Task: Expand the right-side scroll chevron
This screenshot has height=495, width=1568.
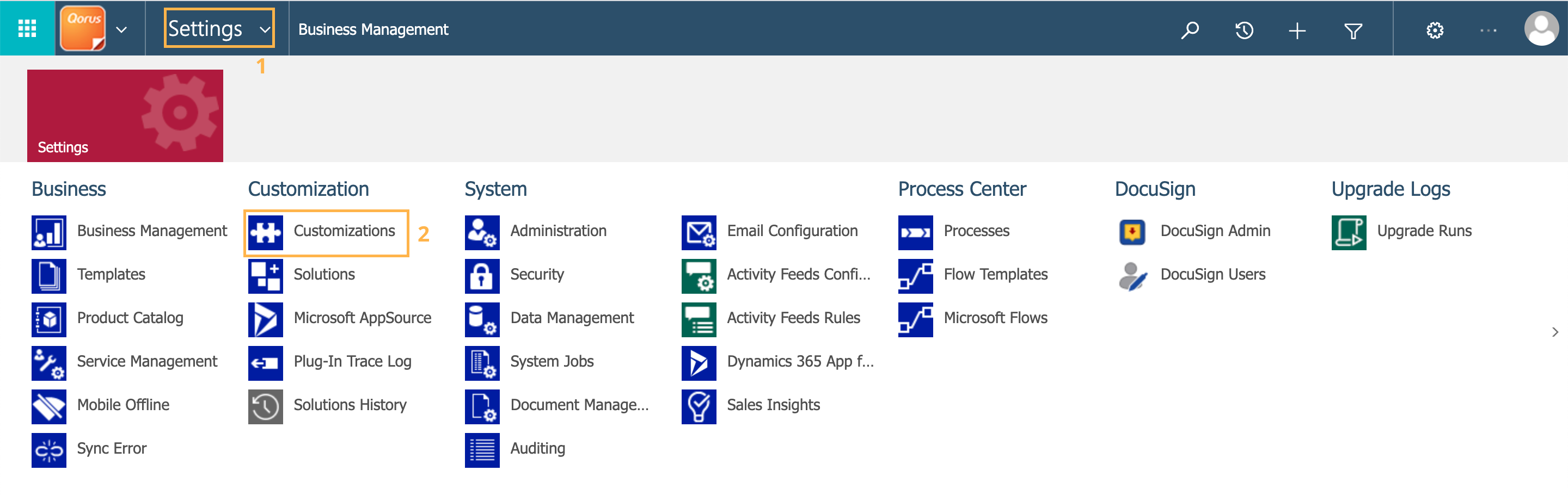Action: coord(1554,332)
